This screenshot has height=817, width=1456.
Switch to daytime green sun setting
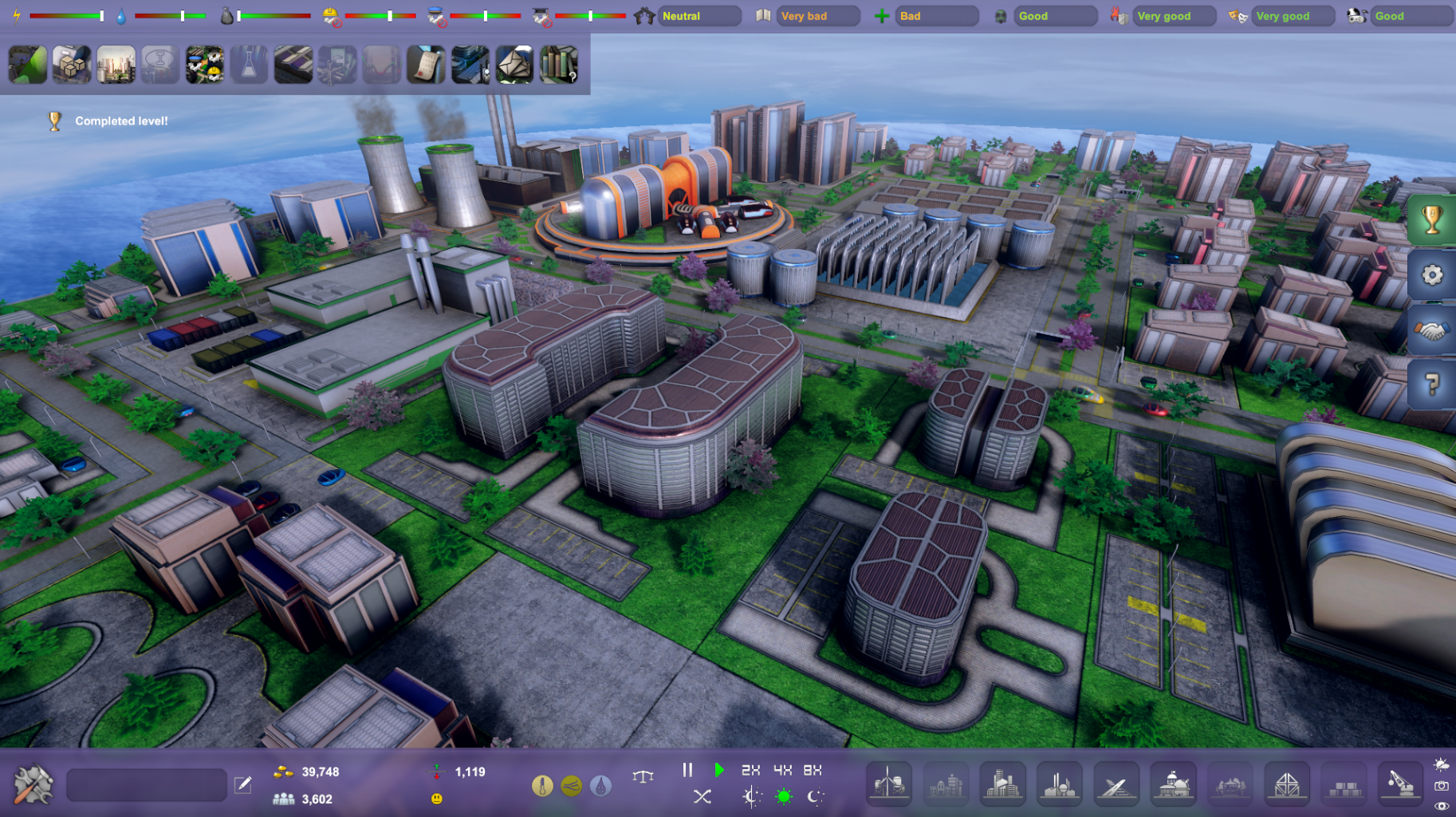point(783,796)
